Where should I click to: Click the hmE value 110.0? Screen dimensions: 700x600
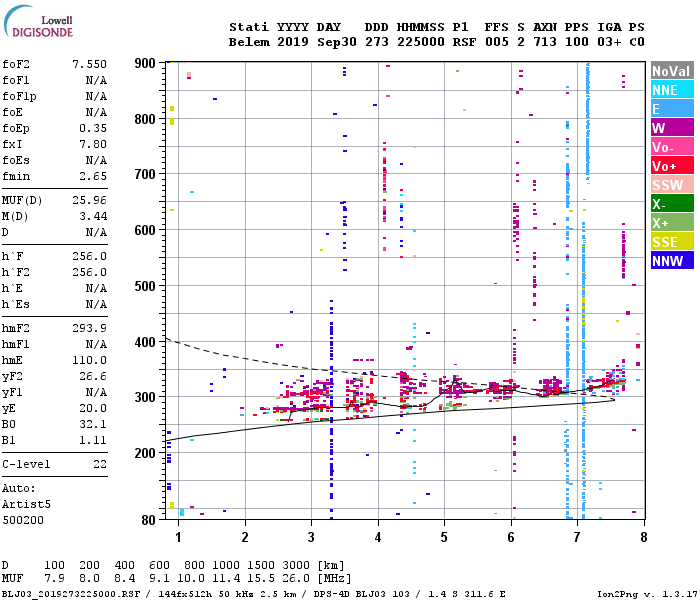[90, 361]
